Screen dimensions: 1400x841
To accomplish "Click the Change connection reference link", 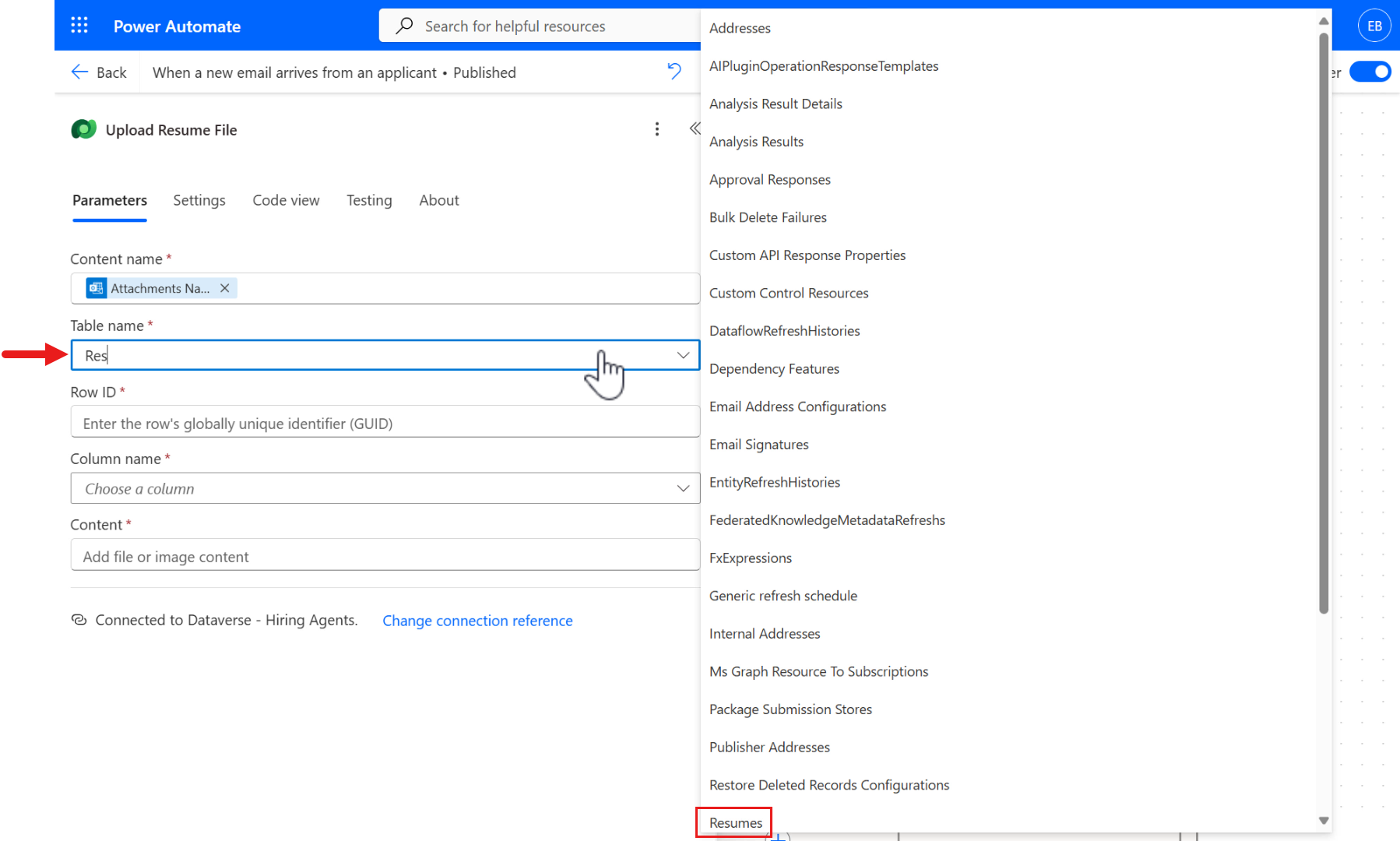I will [477, 621].
